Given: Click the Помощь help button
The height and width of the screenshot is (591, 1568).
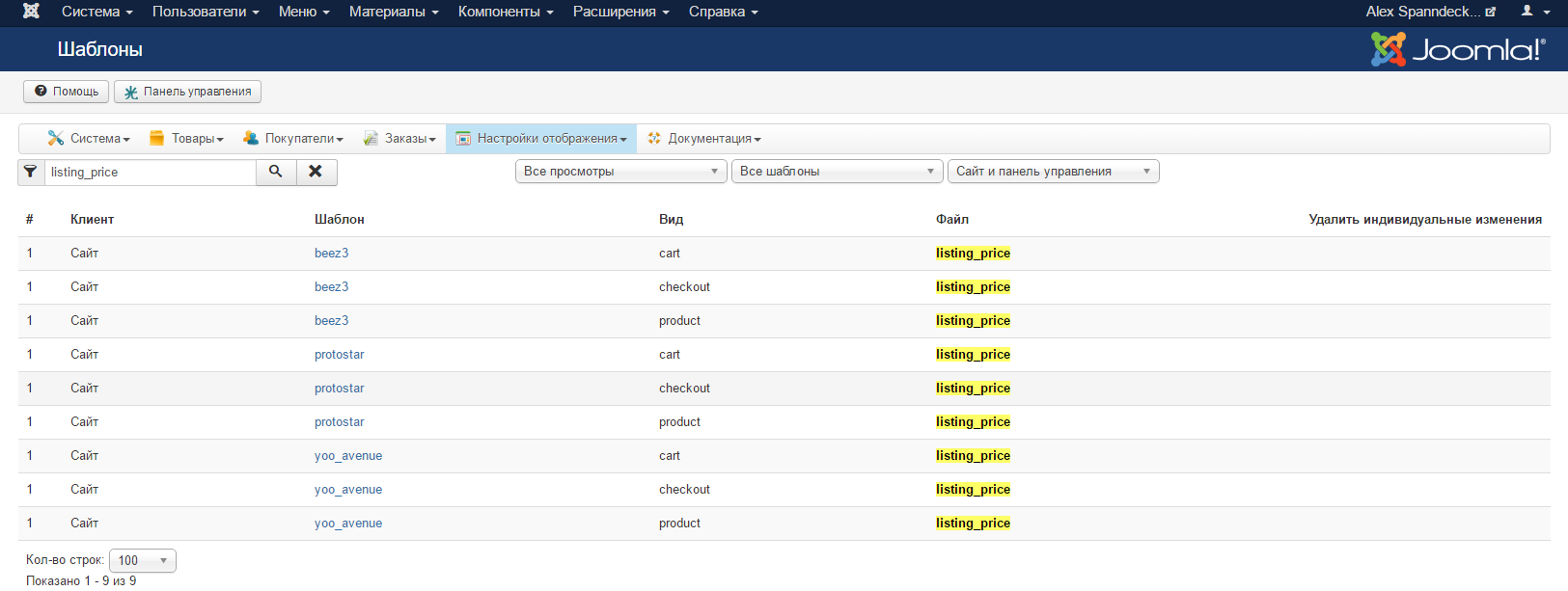Looking at the screenshot, I should [66, 92].
